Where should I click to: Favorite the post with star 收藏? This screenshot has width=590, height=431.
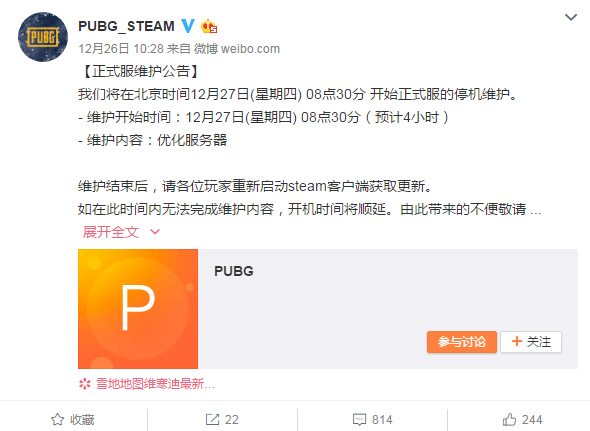coord(72,419)
